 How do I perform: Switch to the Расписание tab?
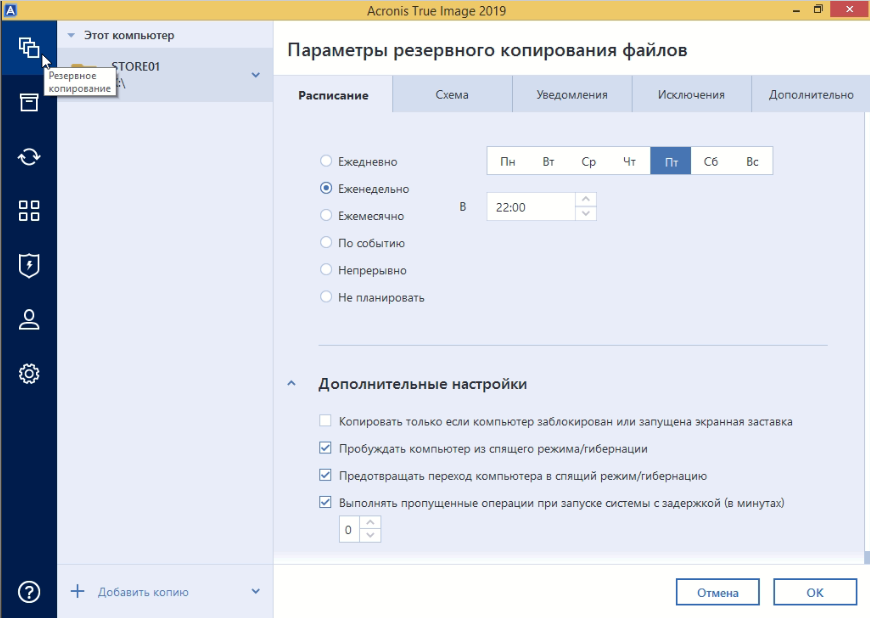click(x=333, y=95)
